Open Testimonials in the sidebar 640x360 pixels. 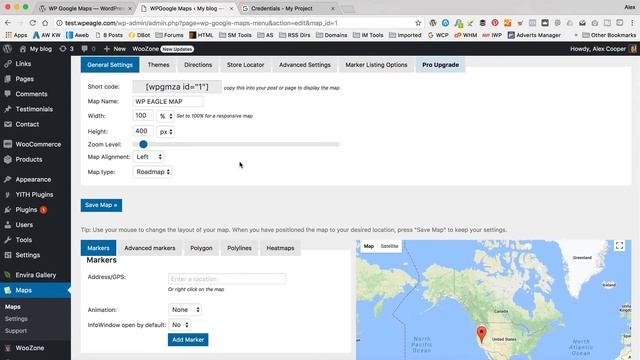[35, 109]
